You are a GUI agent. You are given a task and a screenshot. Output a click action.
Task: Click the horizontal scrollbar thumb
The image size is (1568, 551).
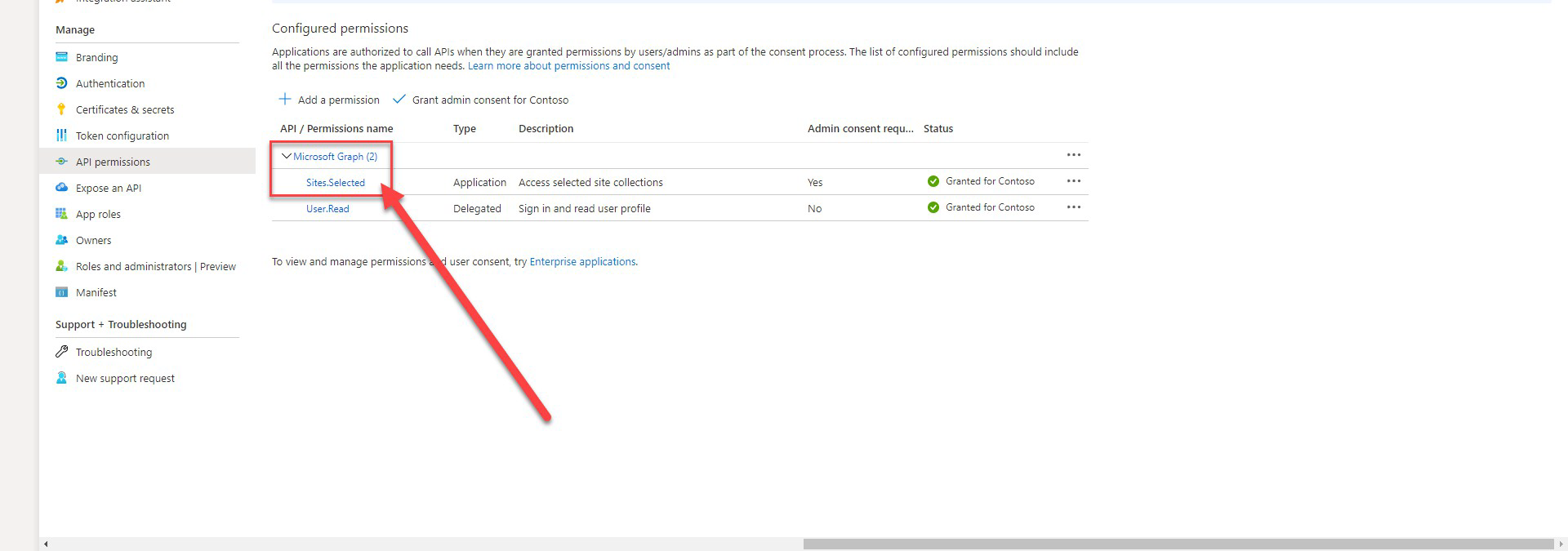(1178, 544)
